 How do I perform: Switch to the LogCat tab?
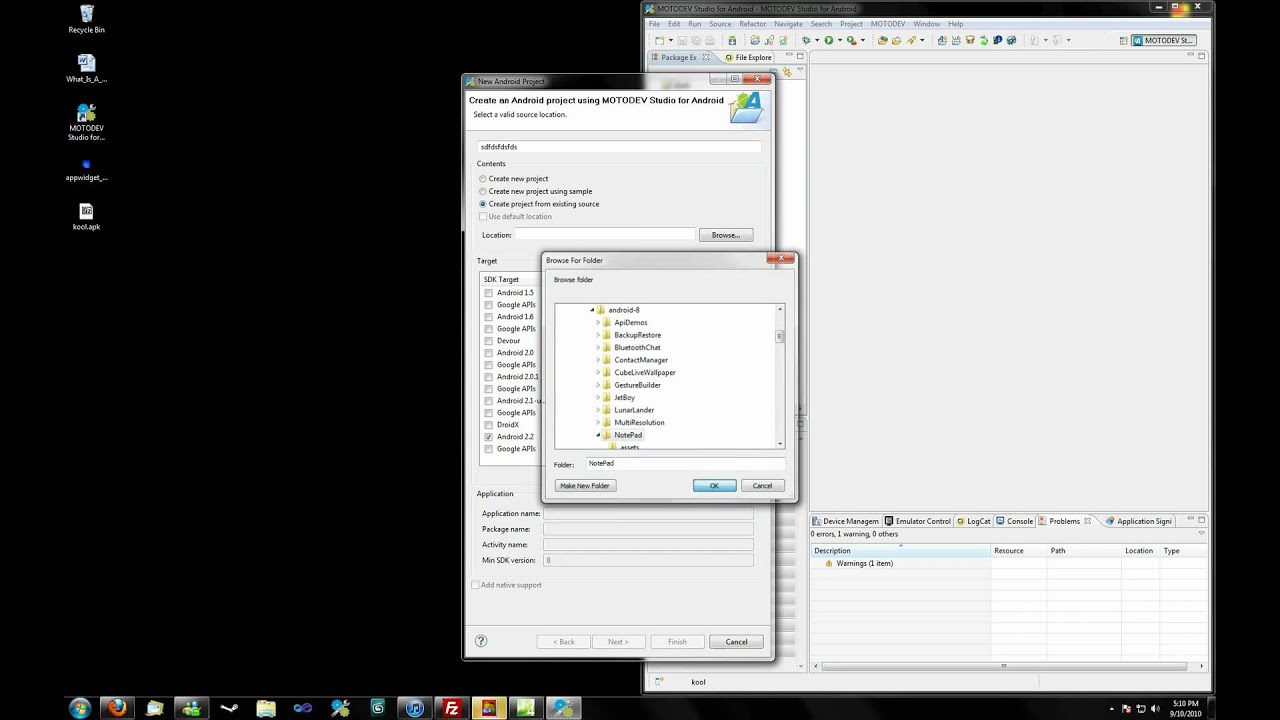(x=974, y=521)
